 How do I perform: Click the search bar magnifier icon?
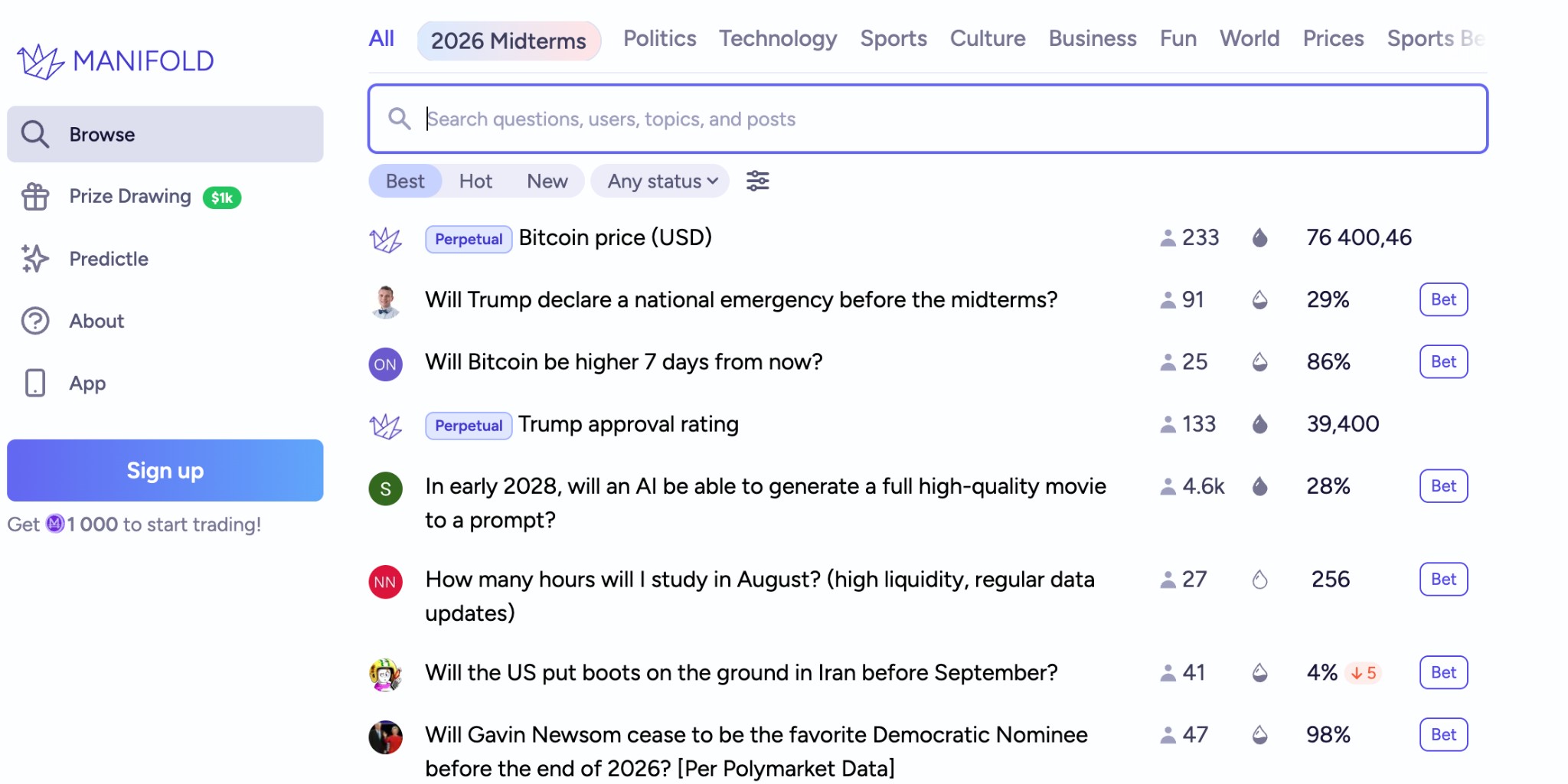(x=399, y=119)
